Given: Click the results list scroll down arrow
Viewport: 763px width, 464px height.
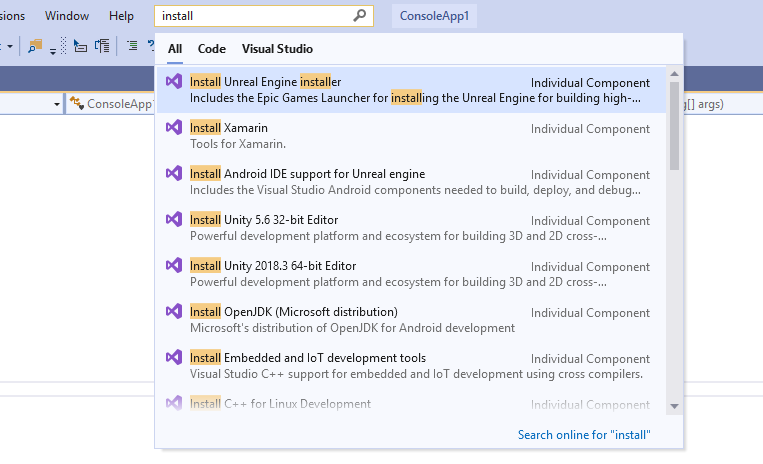Looking at the screenshot, I should 674,406.
